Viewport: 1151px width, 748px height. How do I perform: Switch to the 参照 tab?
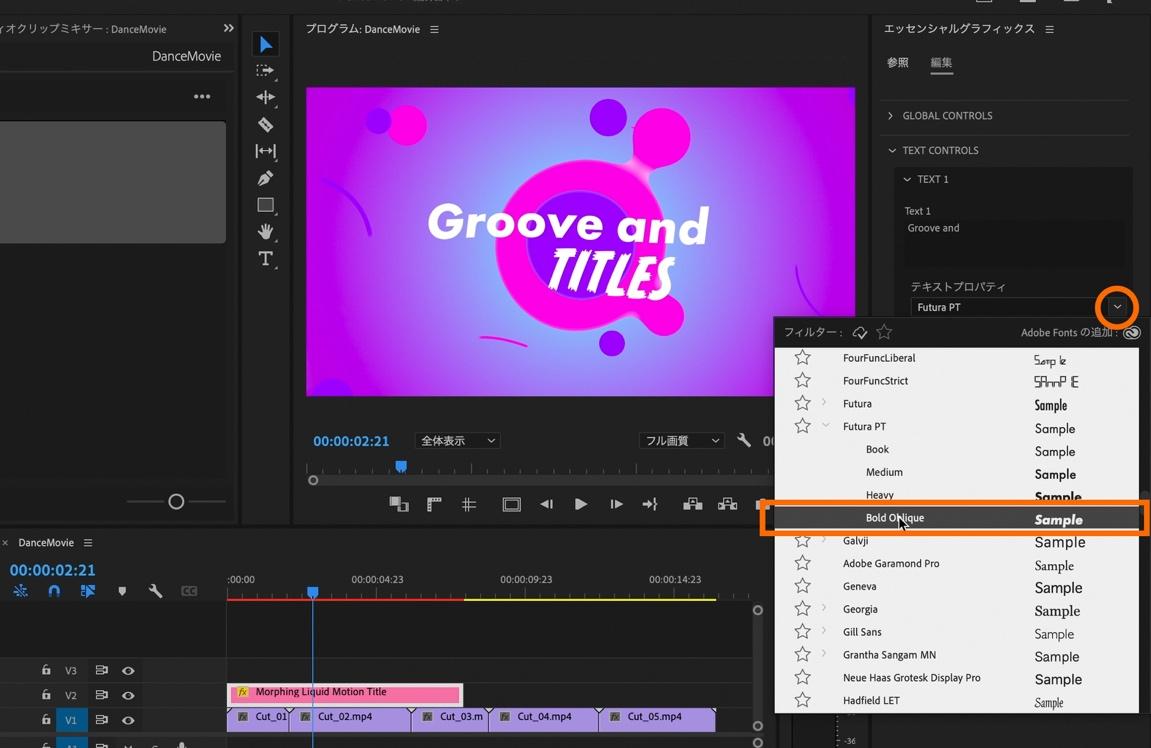(897, 62)
